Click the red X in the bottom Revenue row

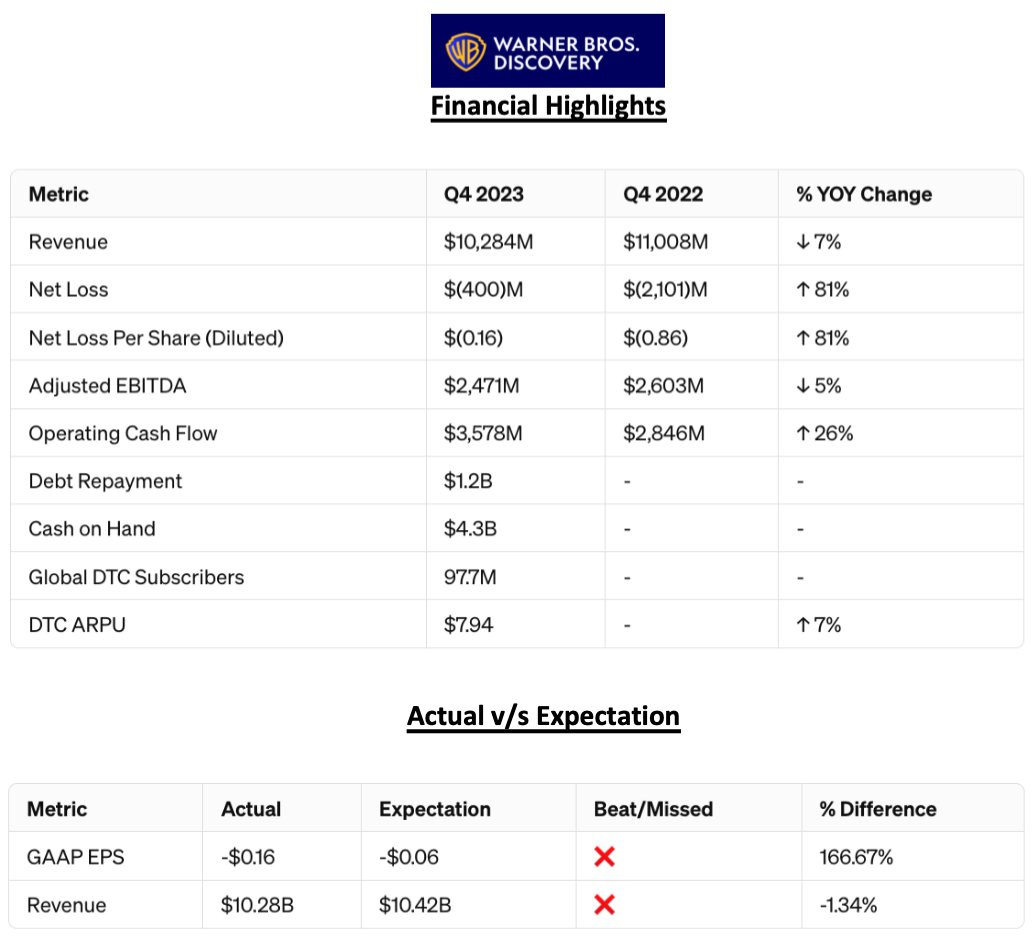604,905
